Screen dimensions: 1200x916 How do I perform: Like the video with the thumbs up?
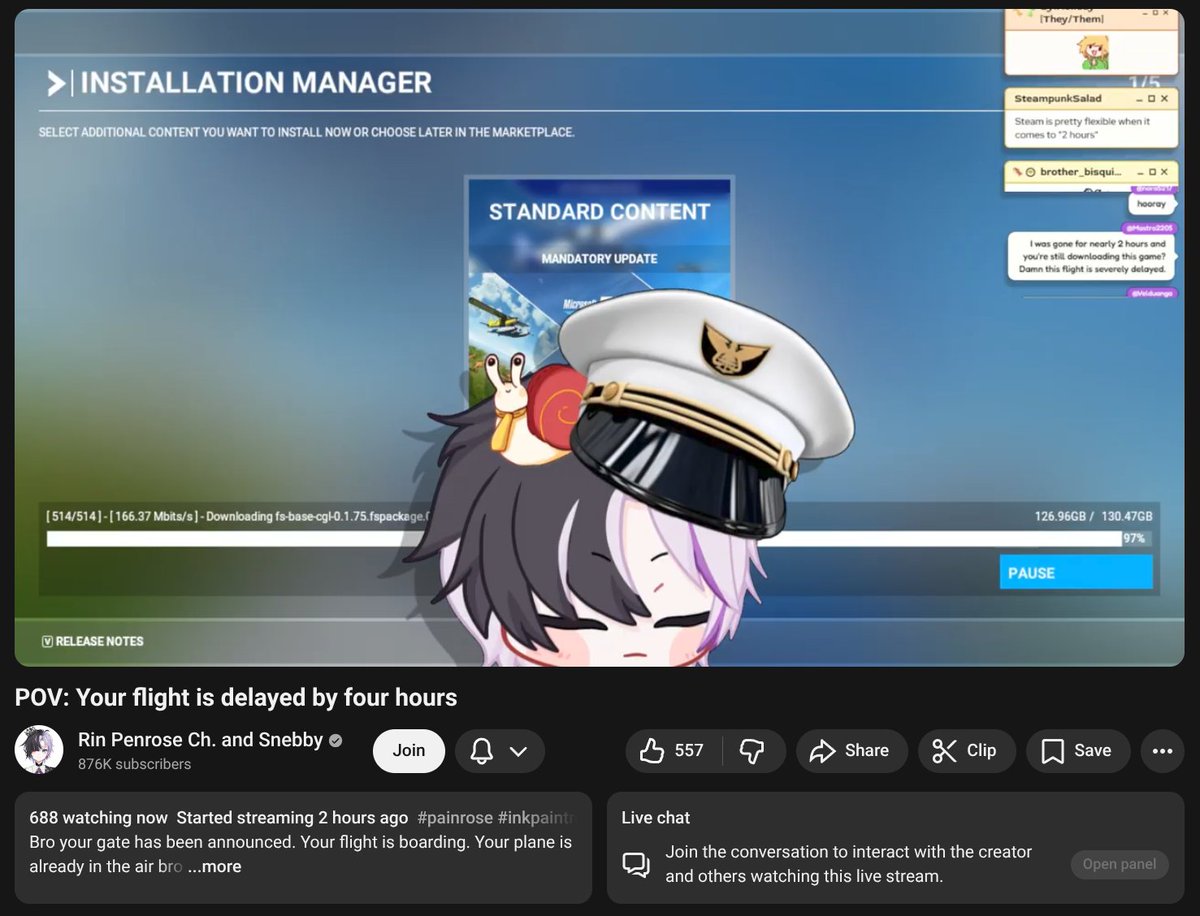click(674, 751)
